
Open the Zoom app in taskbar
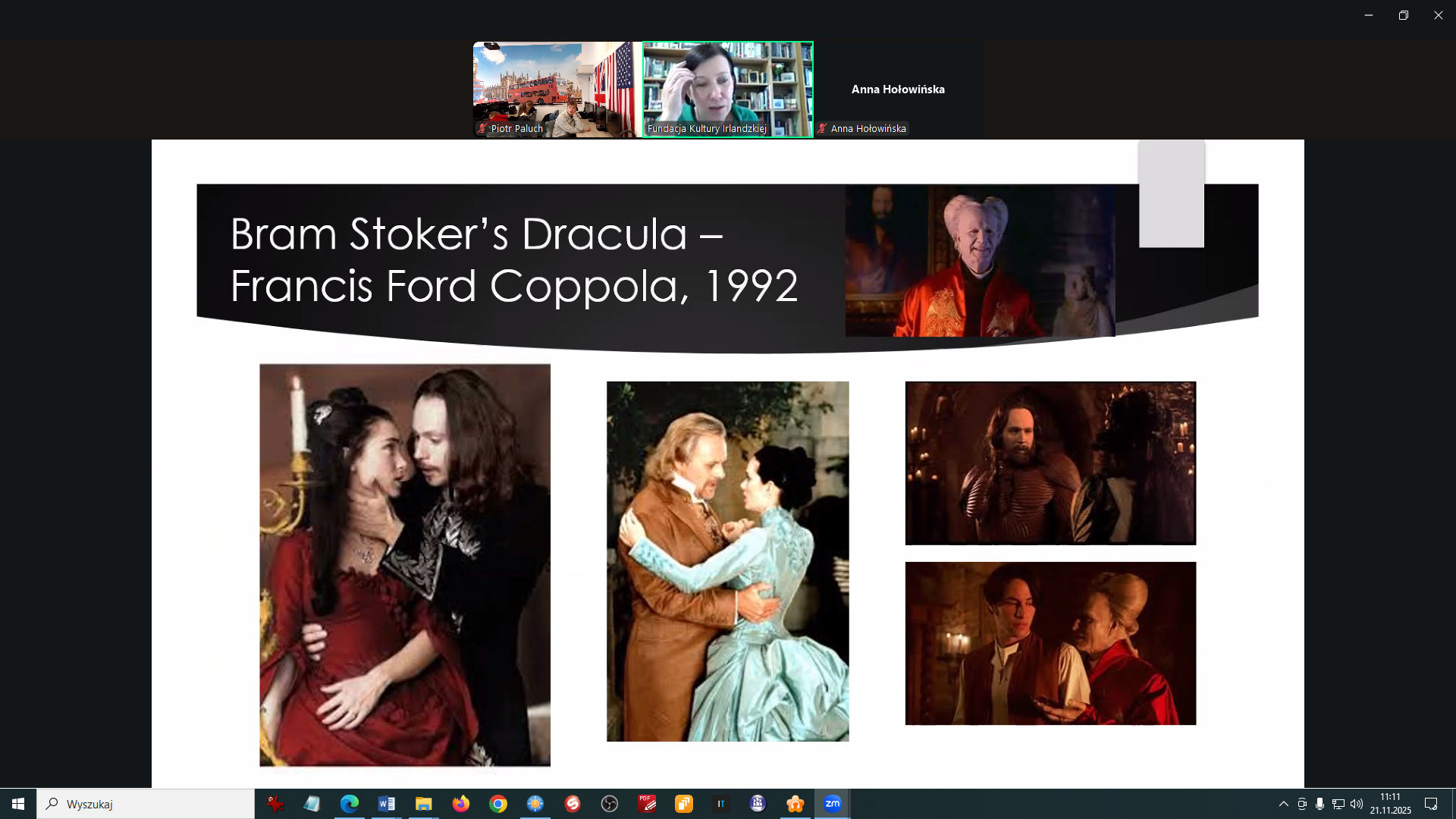point(832,804)
